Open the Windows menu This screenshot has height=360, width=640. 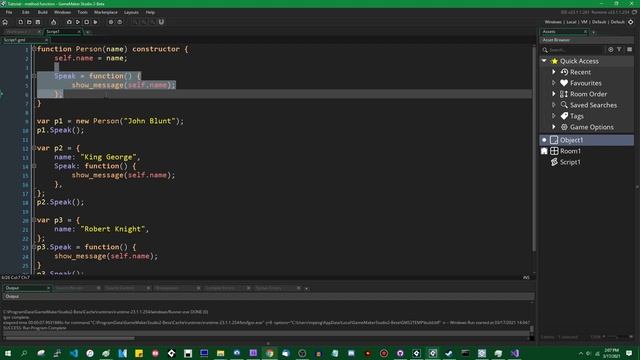62,12
